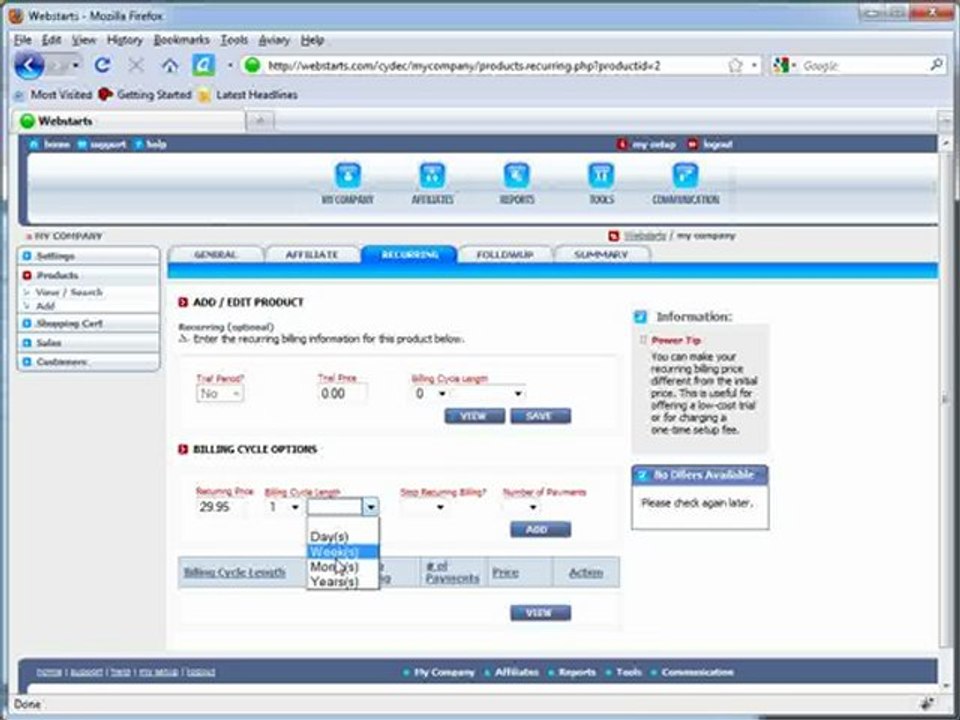Click the Stop loading X icon

pos(136,65)
